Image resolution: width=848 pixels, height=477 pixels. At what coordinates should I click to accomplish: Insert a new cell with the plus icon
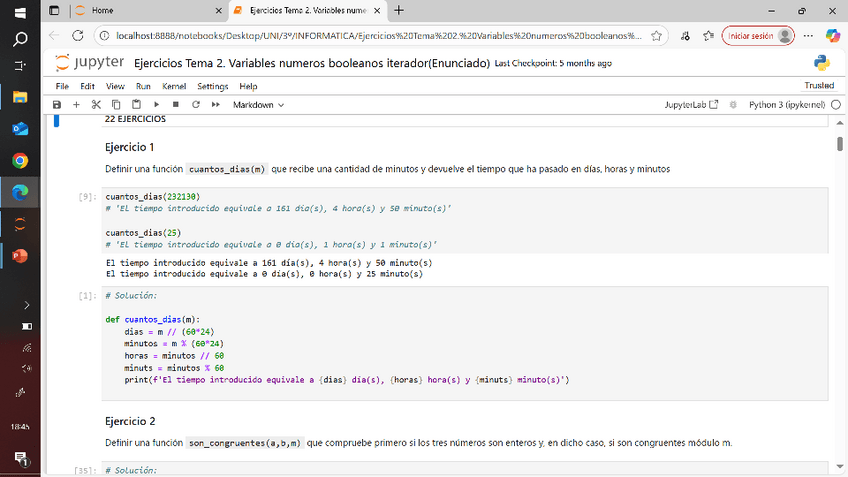coord(76,104)
